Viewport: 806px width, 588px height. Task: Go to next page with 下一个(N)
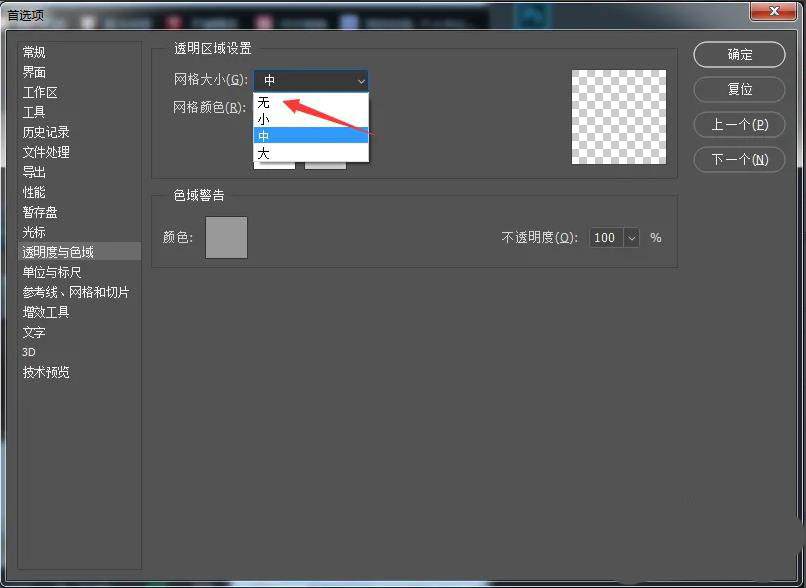(x=739, y=160)
